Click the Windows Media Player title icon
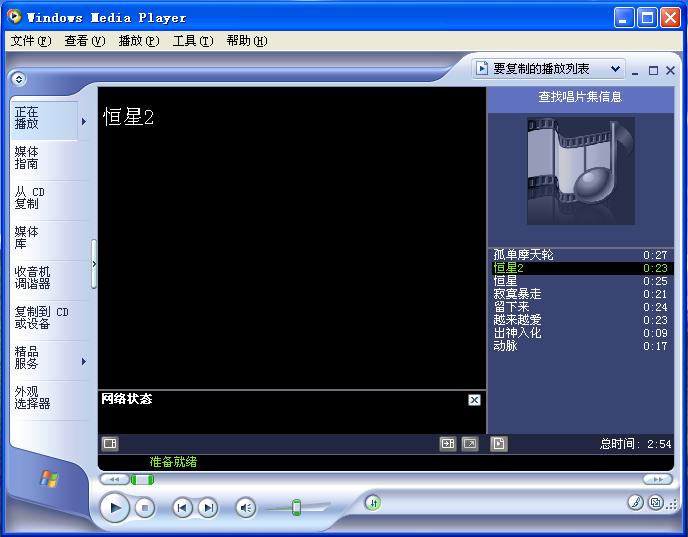This screenshot has height=537, width=688. pyautogui.click(x=14, y=17)
